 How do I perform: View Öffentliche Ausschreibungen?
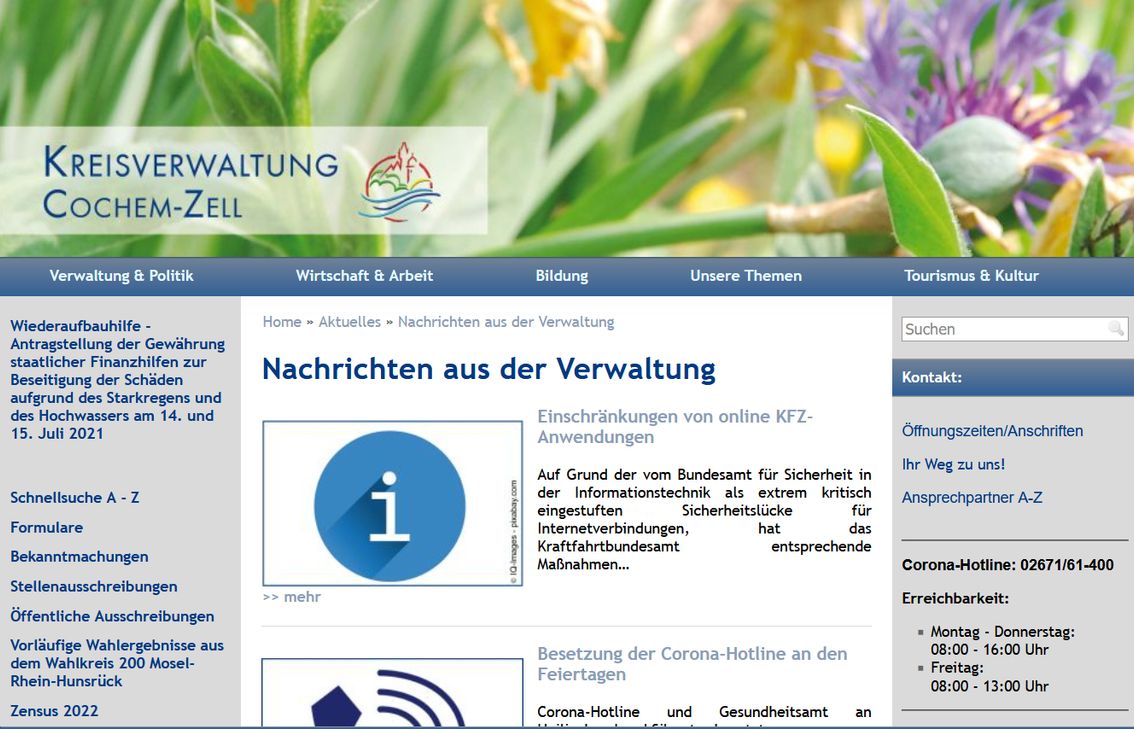pyautogui.click(x=112, y=616)
